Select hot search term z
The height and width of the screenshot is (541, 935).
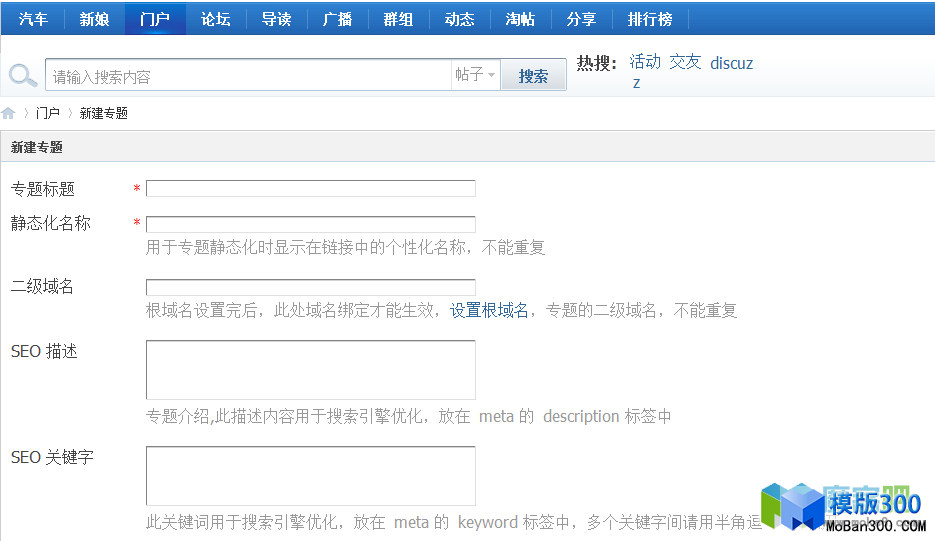coord(636,83)
